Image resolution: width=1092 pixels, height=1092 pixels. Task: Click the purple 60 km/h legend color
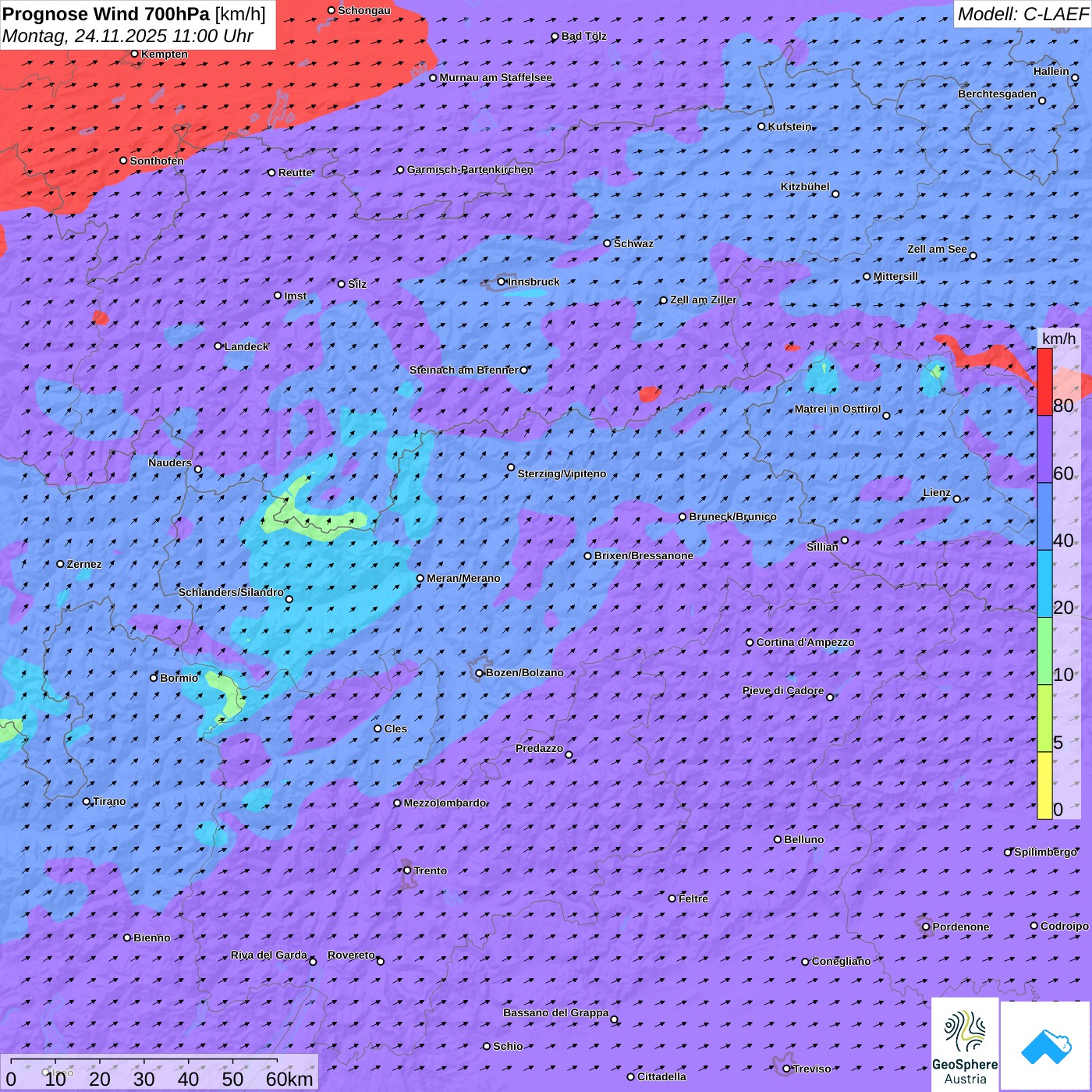(1044, 450)
